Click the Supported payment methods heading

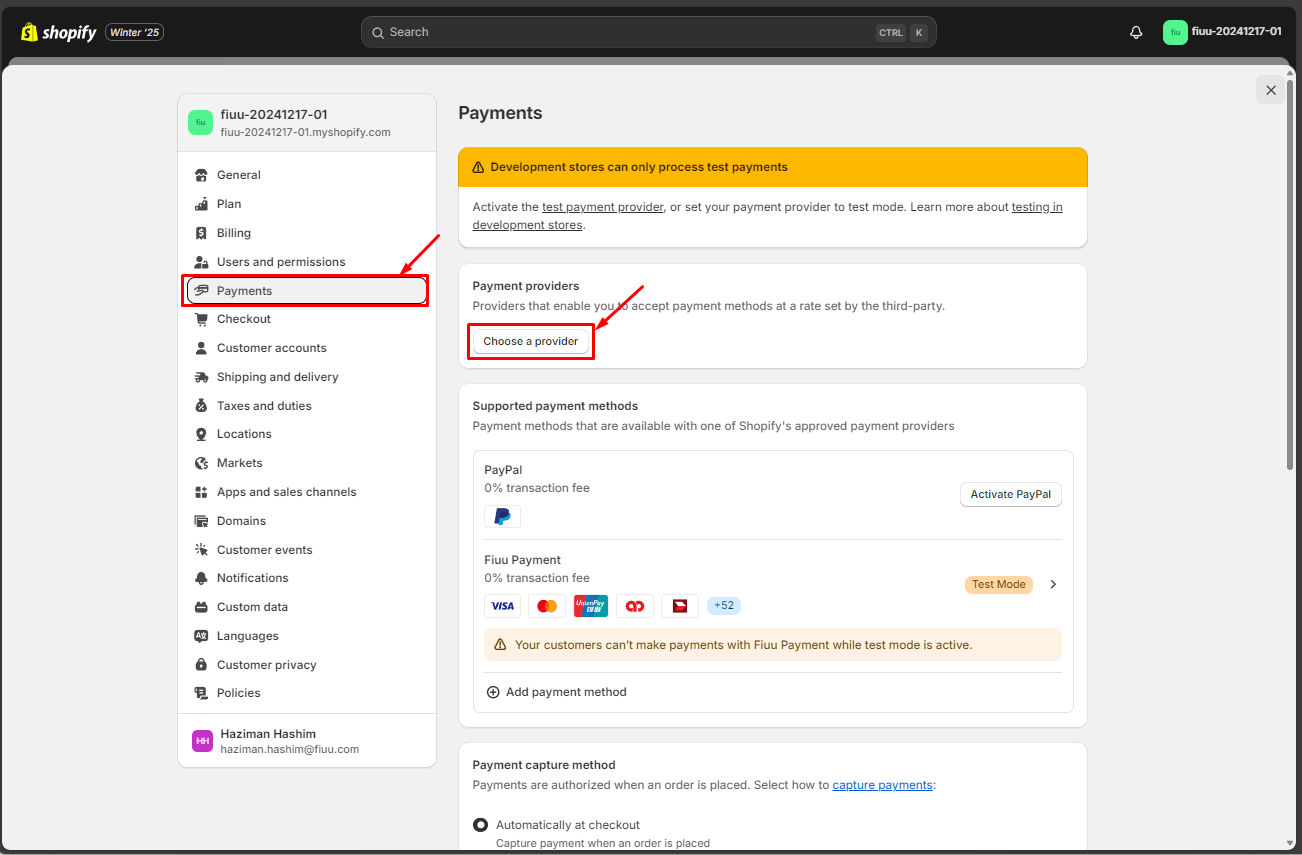click(x=555, y=406)
